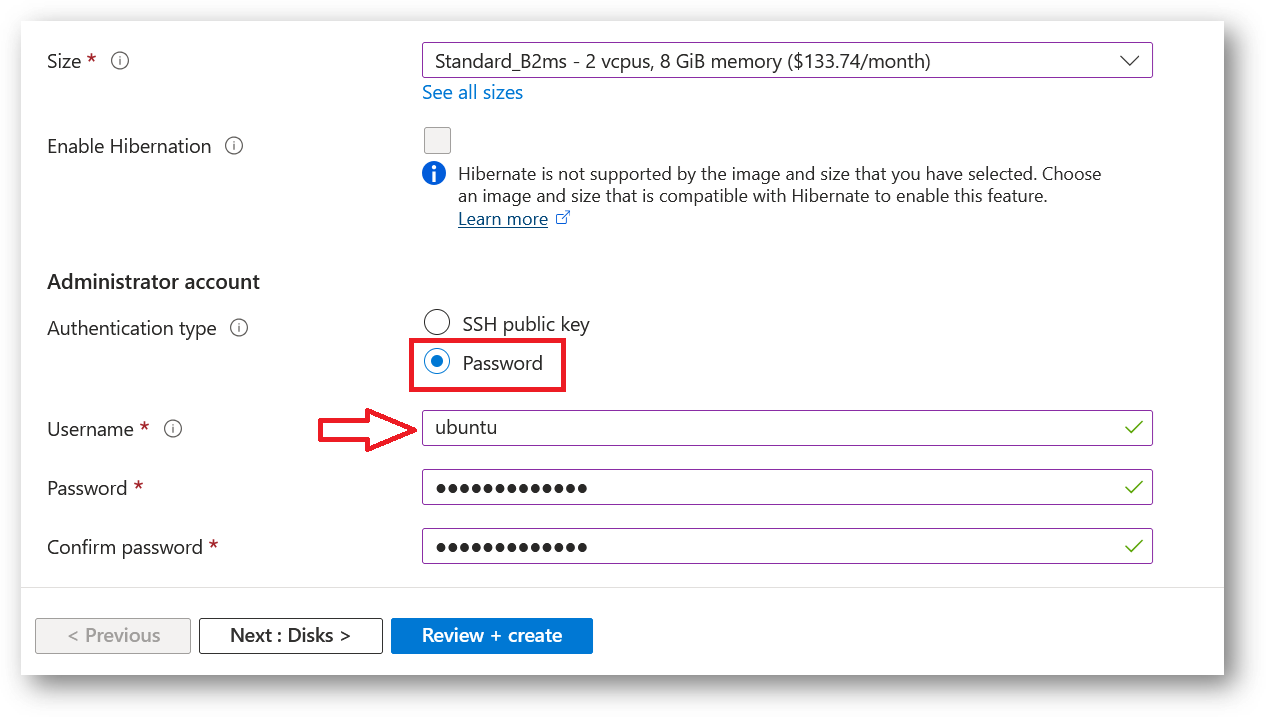Click the Previous navigation button
This screenshot has width=1266, height=717.
(x=113, y=635)
